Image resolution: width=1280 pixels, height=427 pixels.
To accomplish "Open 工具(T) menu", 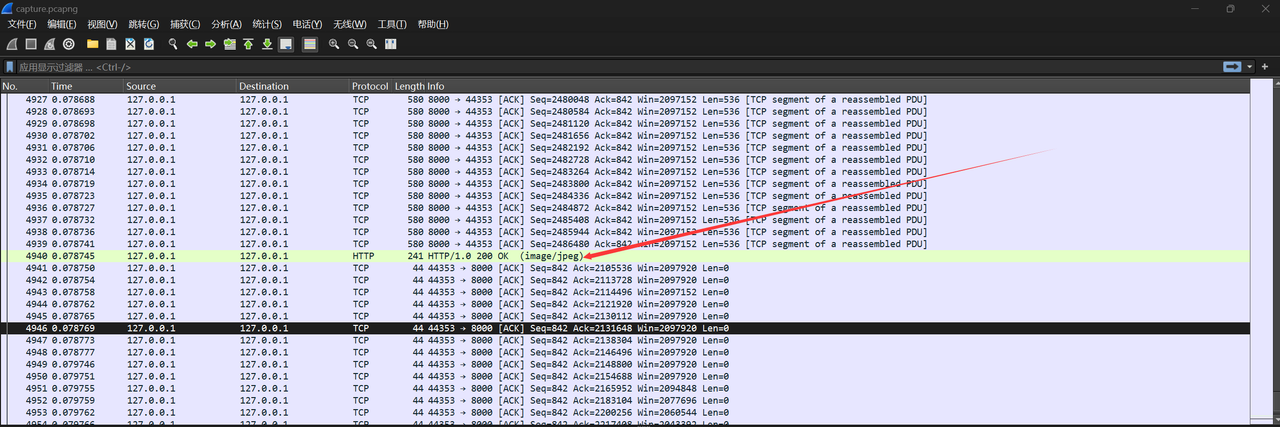I will [392, 24].
